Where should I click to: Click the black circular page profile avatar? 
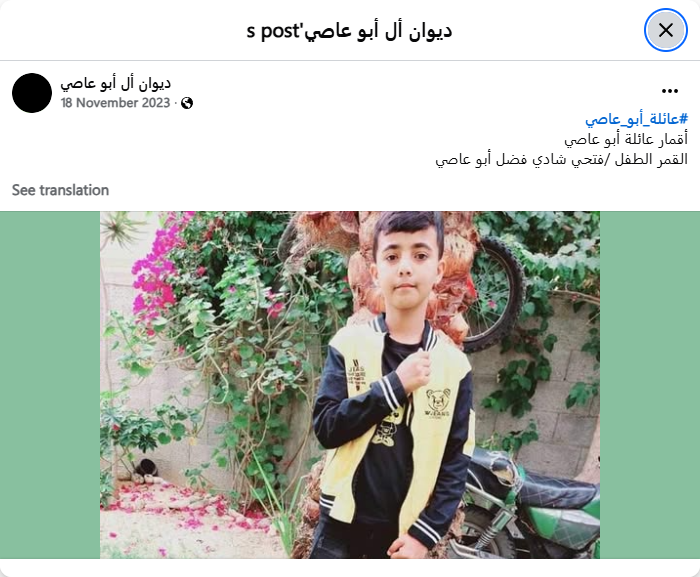point(32,93)
